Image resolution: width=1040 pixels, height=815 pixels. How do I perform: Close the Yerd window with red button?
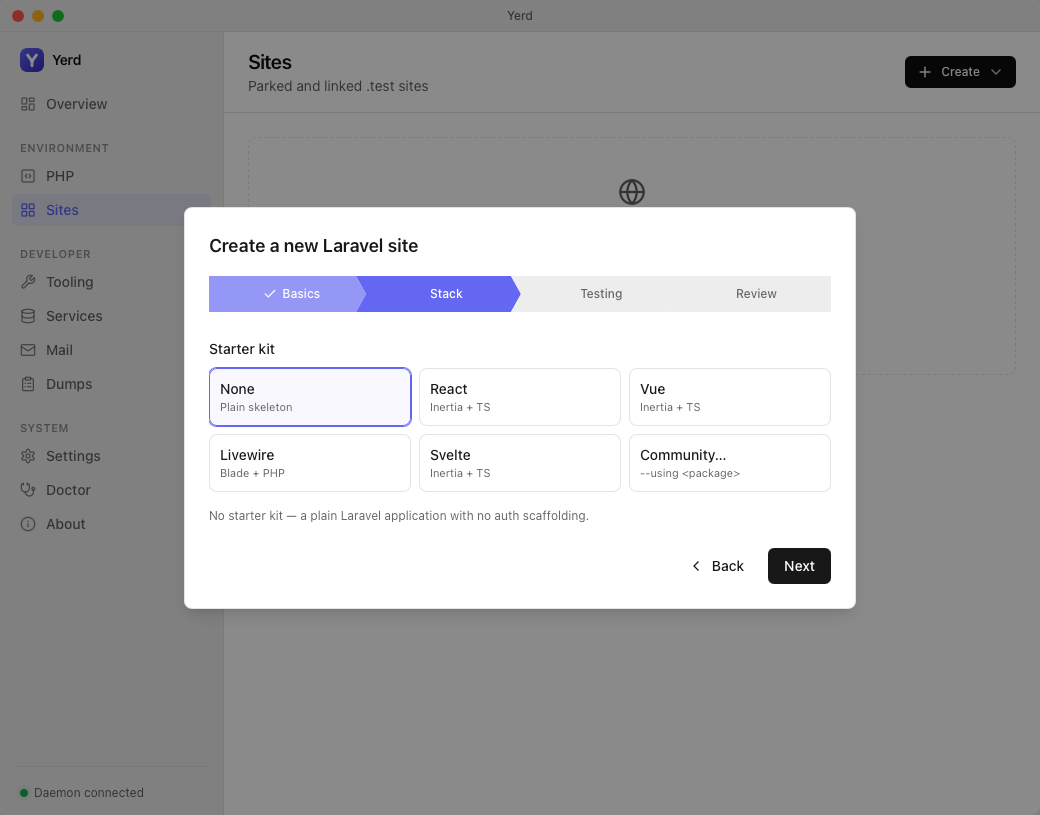[x=18, y=16]
